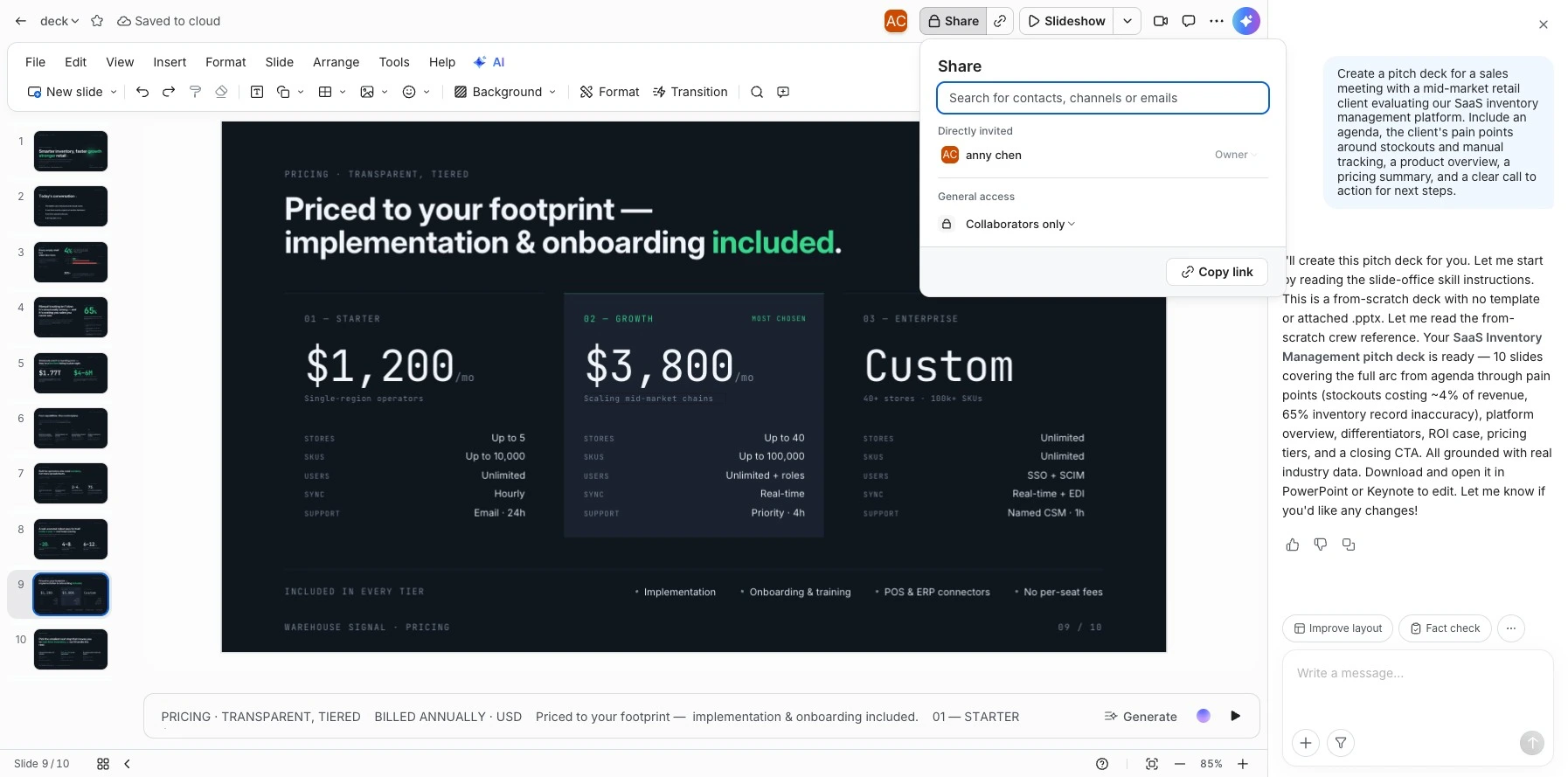Open the Help menu
This screenshot has width=1568, height=777.
tap(442, 62)
